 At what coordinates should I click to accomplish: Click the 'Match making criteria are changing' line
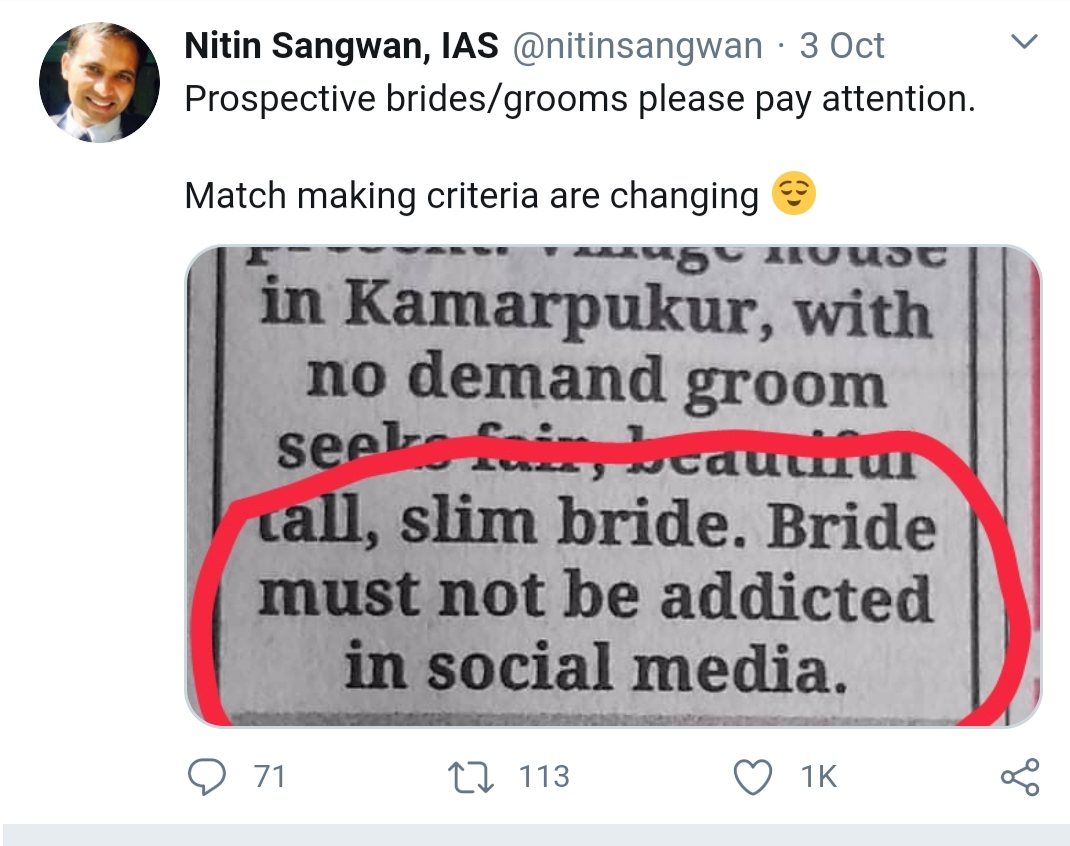click(471, 195)
